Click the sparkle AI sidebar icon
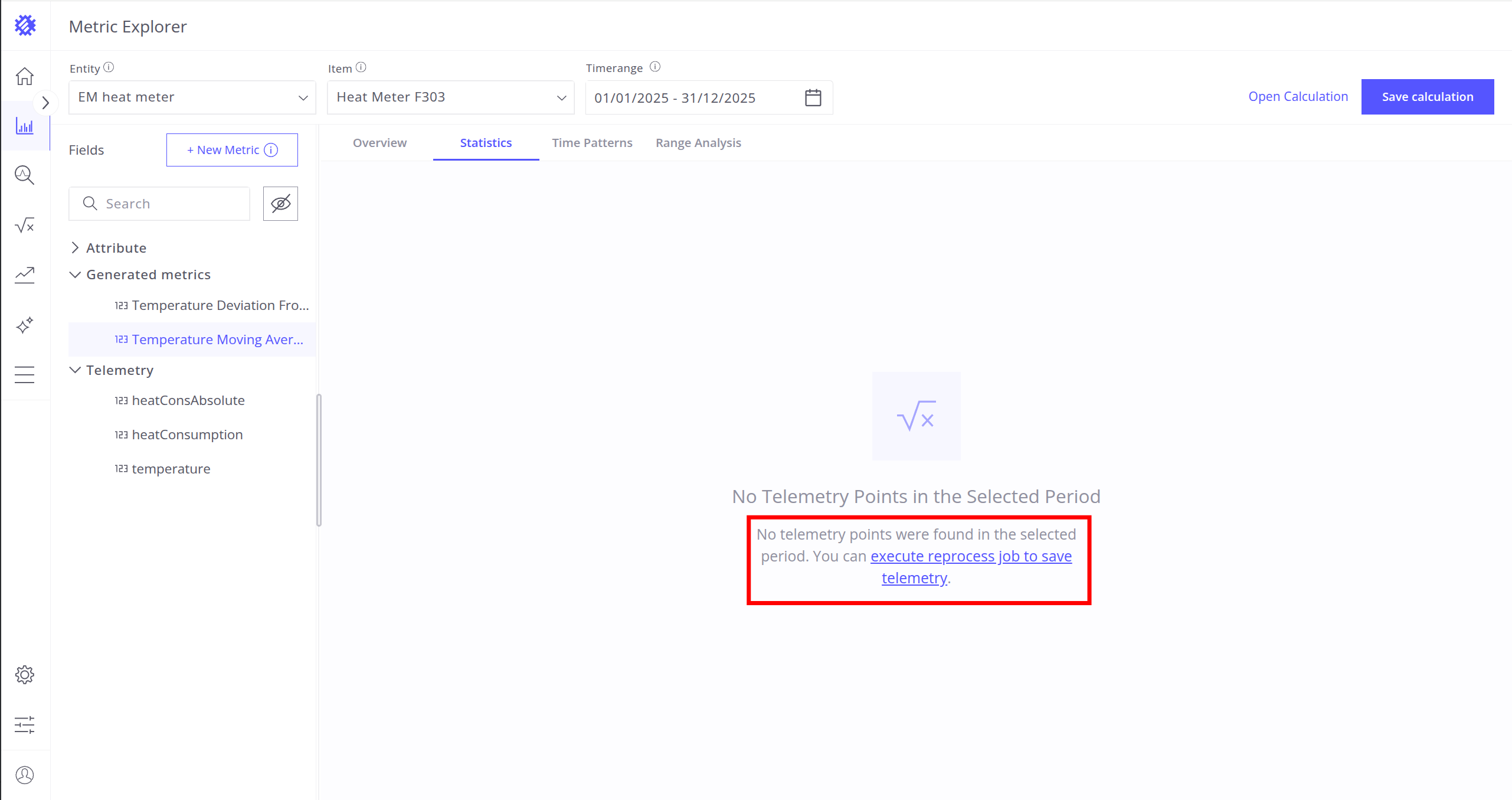This screenshot has width=1512, height=800. pos(25,325)
